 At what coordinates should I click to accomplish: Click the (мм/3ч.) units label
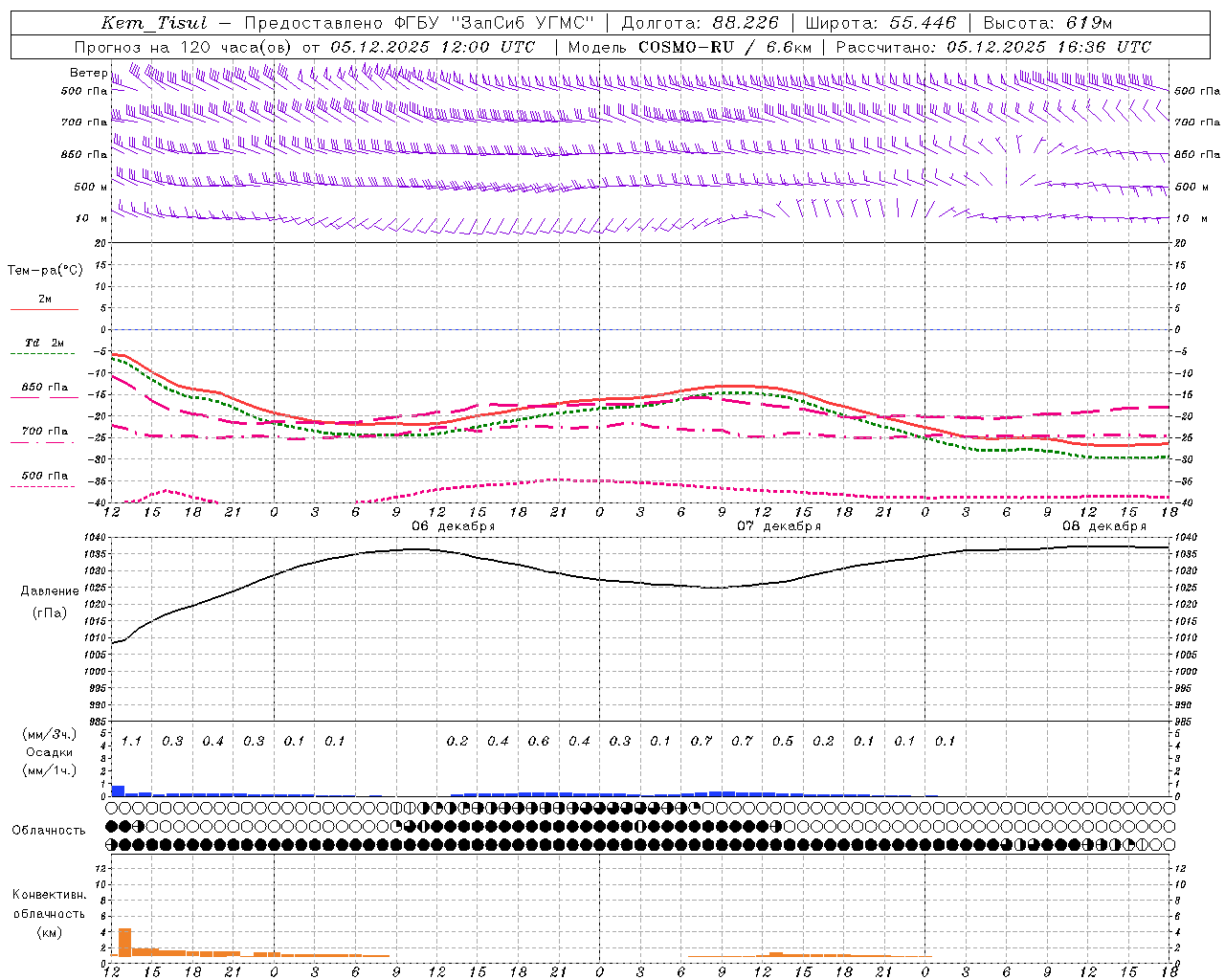tap(50, 734)
